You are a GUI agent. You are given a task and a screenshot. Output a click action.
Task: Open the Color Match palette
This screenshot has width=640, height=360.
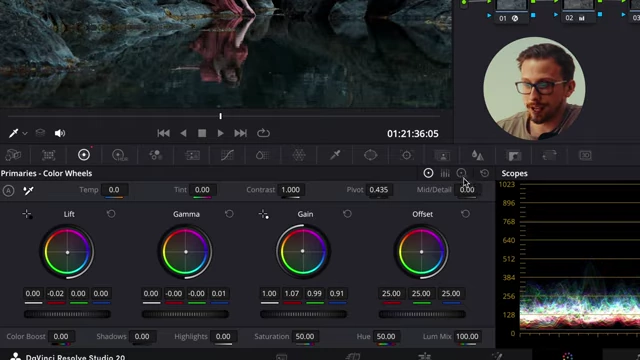[x=49, y=155]
